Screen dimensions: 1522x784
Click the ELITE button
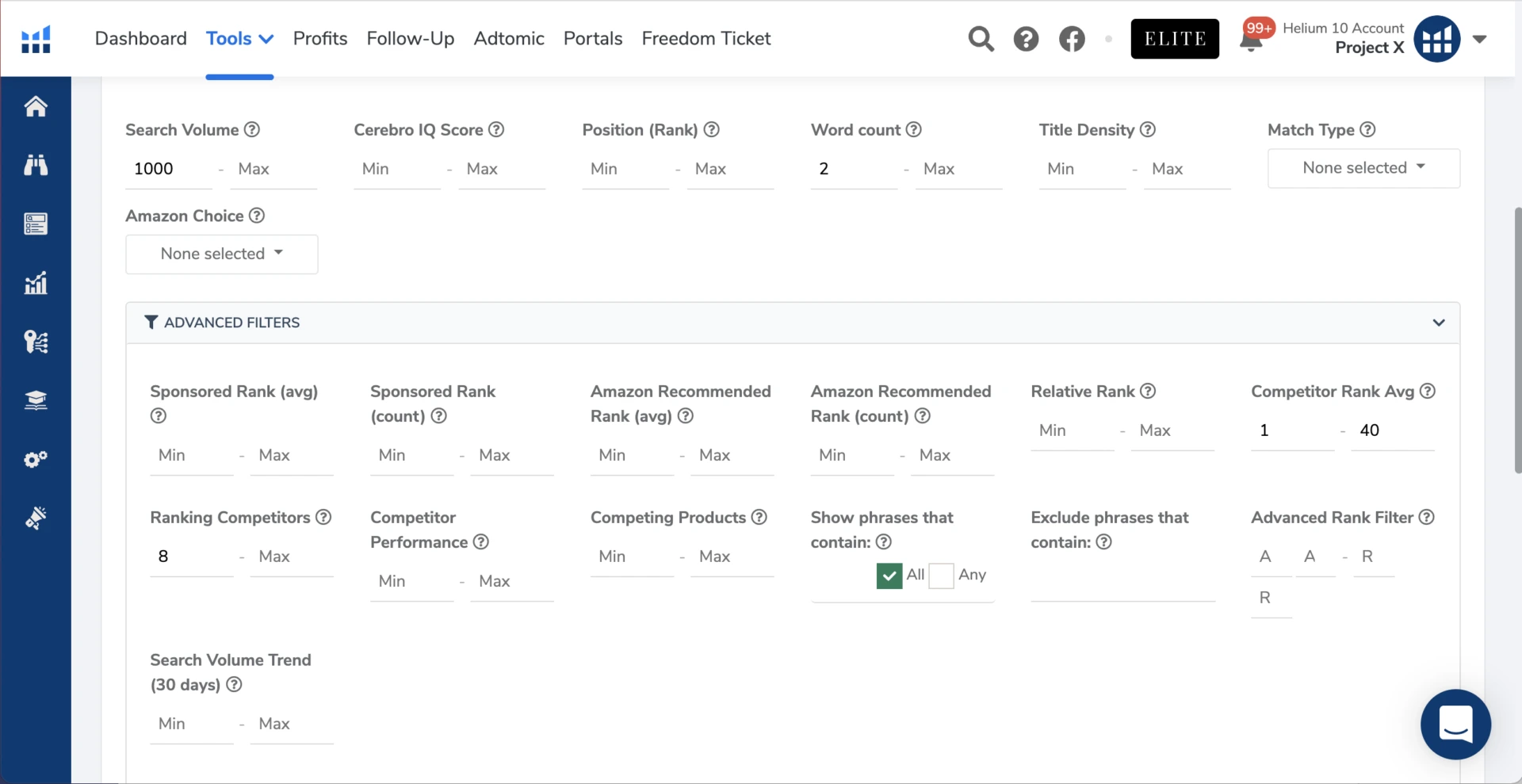1174,39
